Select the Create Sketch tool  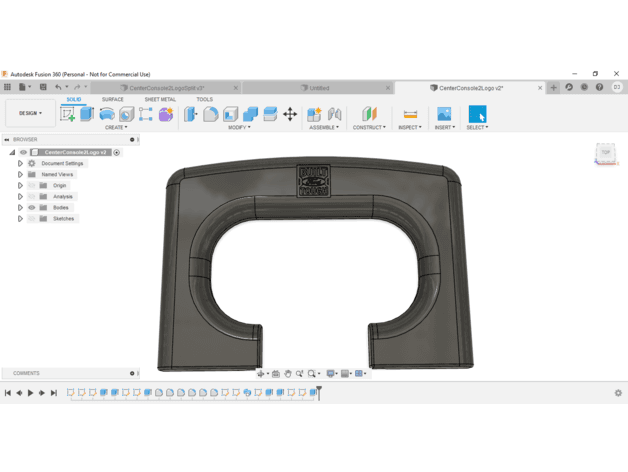pos(68,114)
